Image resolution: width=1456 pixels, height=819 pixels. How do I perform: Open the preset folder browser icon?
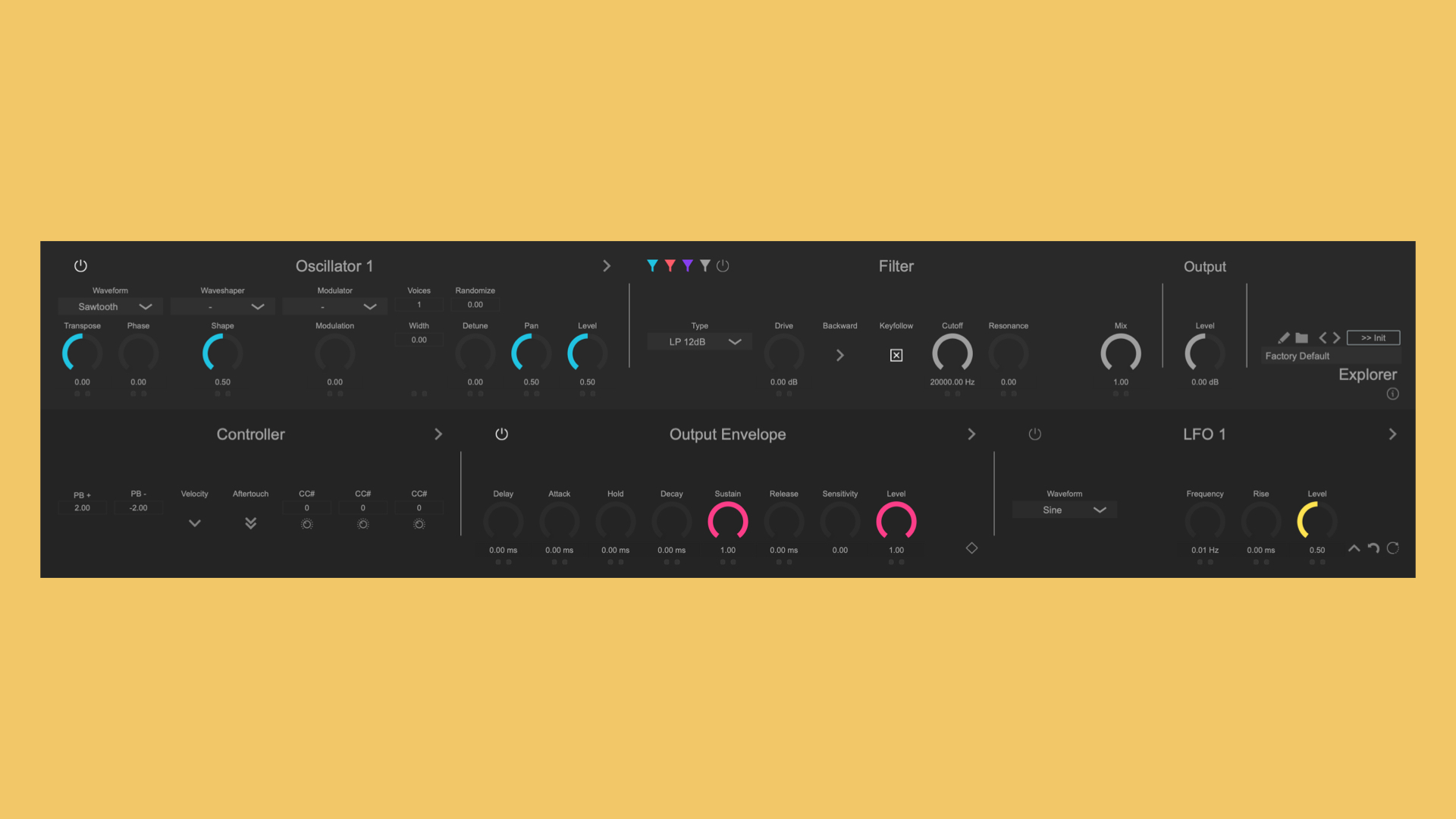point(1301,337)
